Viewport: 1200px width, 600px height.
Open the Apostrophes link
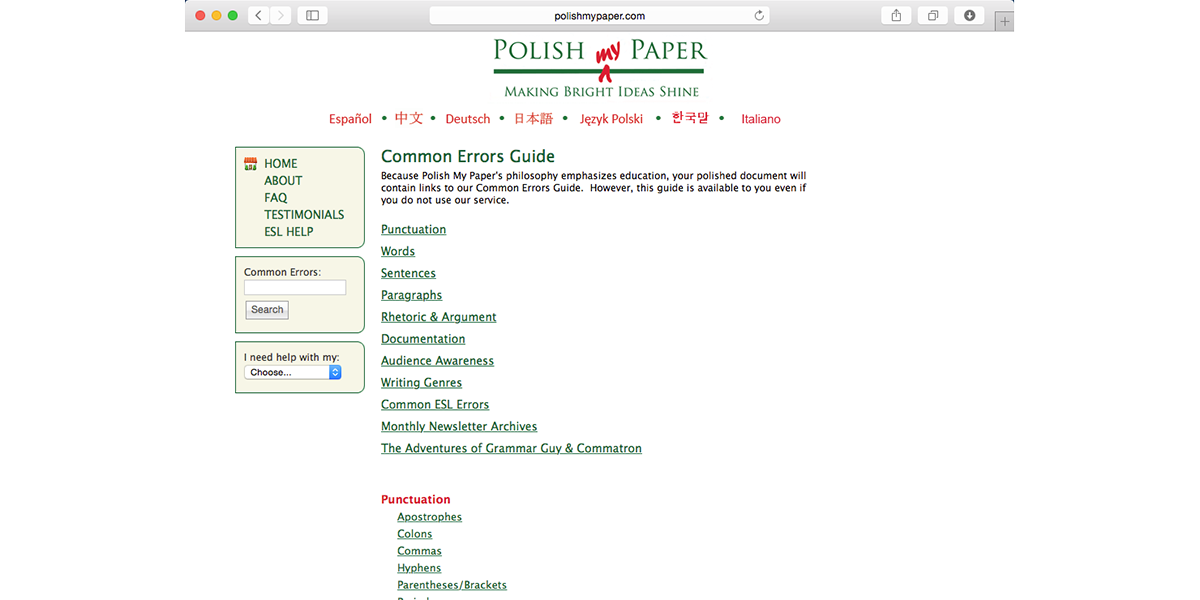pos(429,518)
